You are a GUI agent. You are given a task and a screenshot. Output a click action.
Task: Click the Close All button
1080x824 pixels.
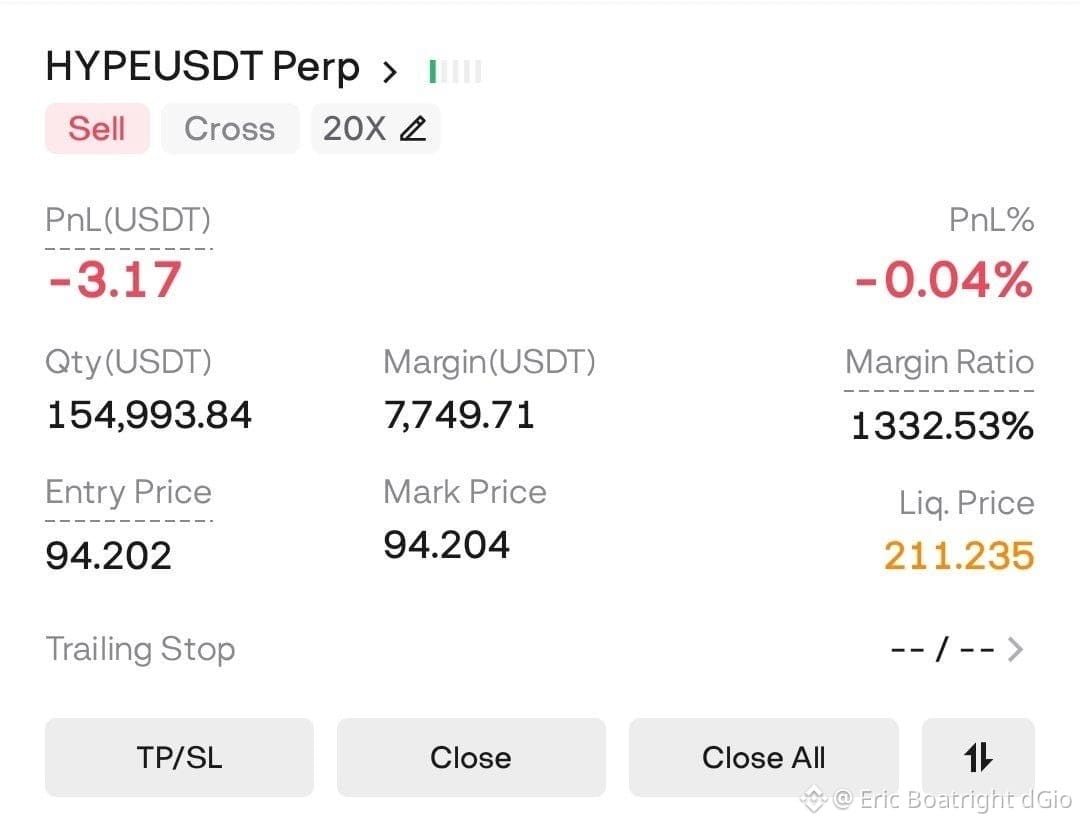coord(763,757)
